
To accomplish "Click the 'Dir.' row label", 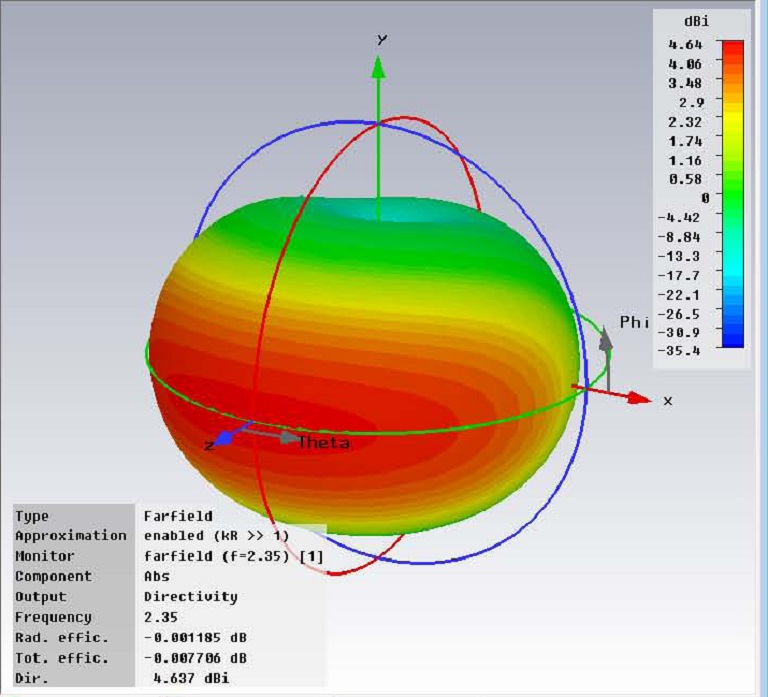I will tap(32, 678).
